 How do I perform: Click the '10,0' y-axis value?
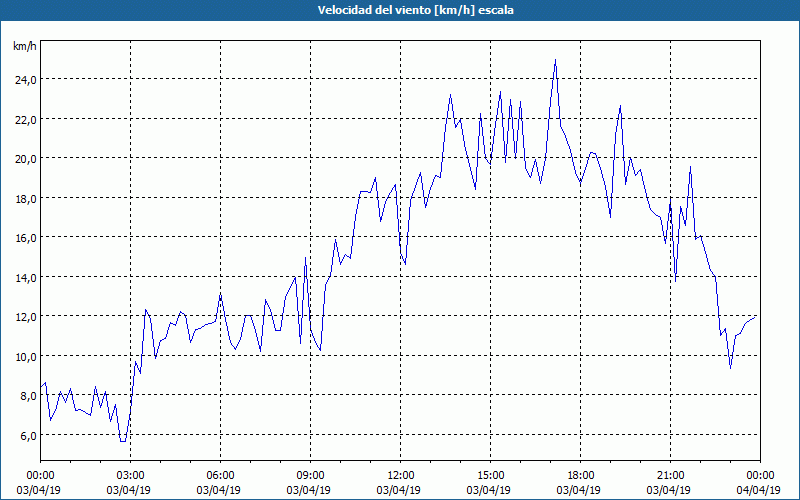tap(26, 357)
